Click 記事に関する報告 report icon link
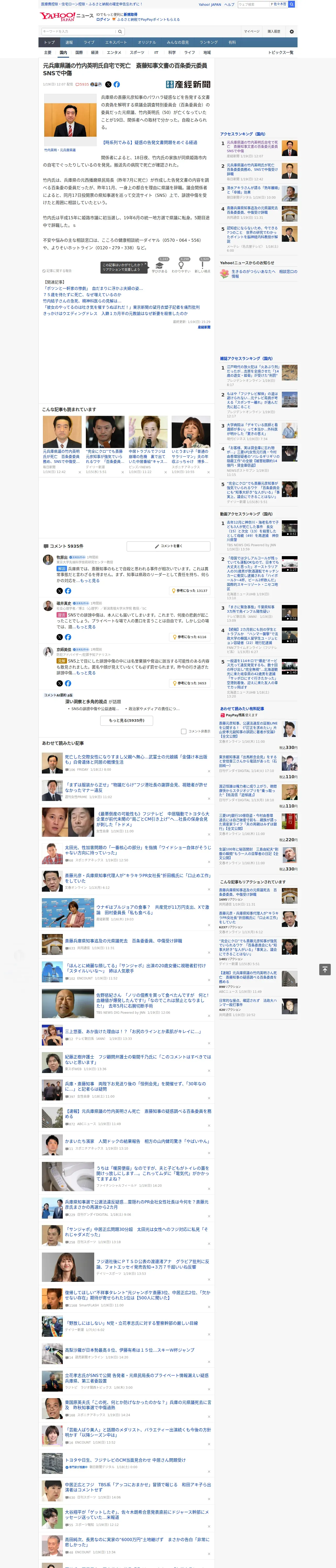This screenshot has width=336, height=1568. tap(57, 271)
